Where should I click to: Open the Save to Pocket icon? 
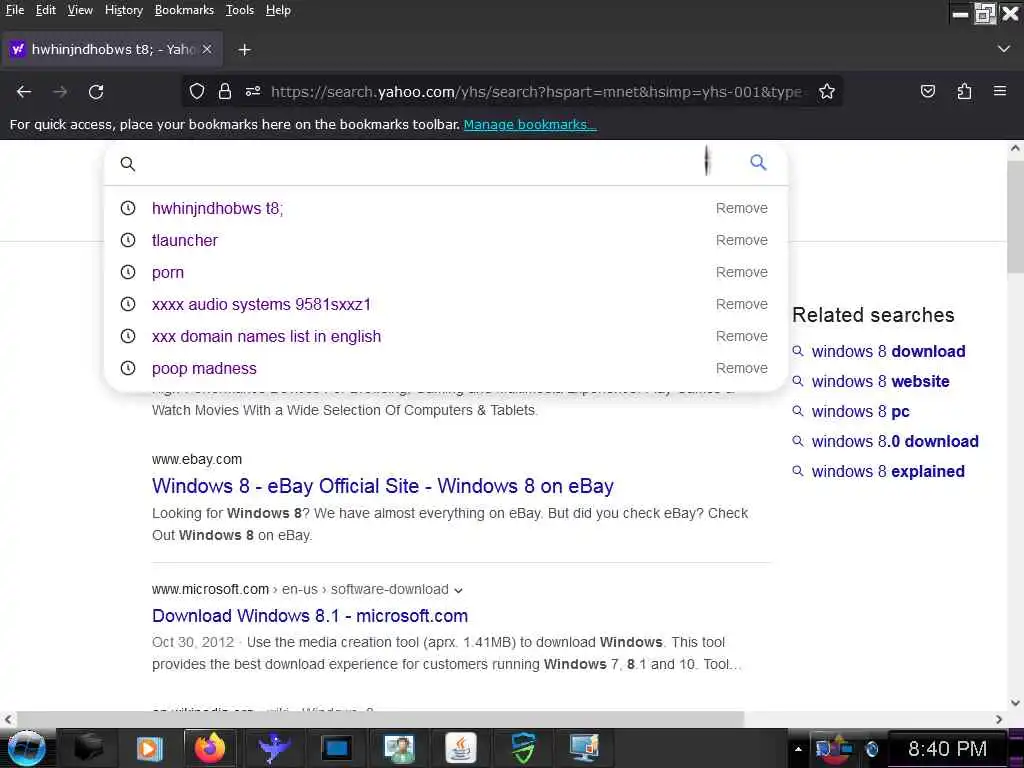click(927, 91)
